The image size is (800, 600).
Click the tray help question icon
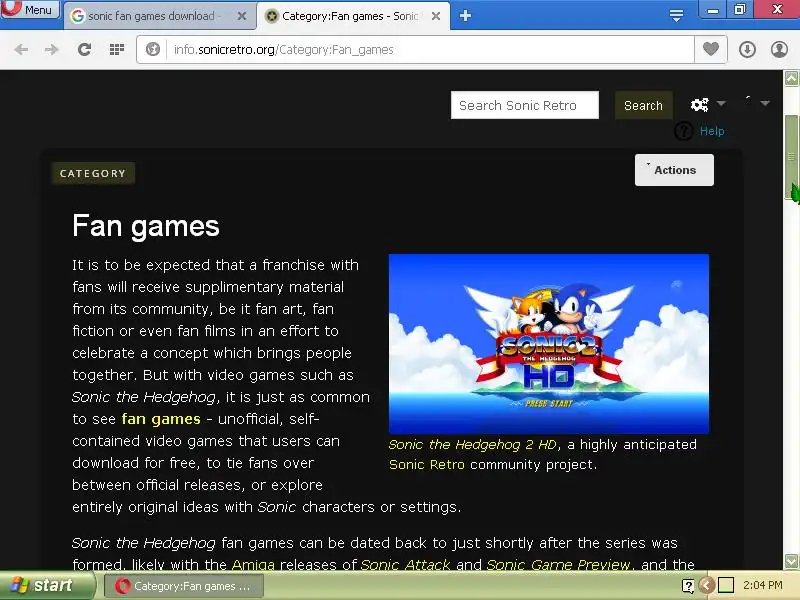coord(688,586)
